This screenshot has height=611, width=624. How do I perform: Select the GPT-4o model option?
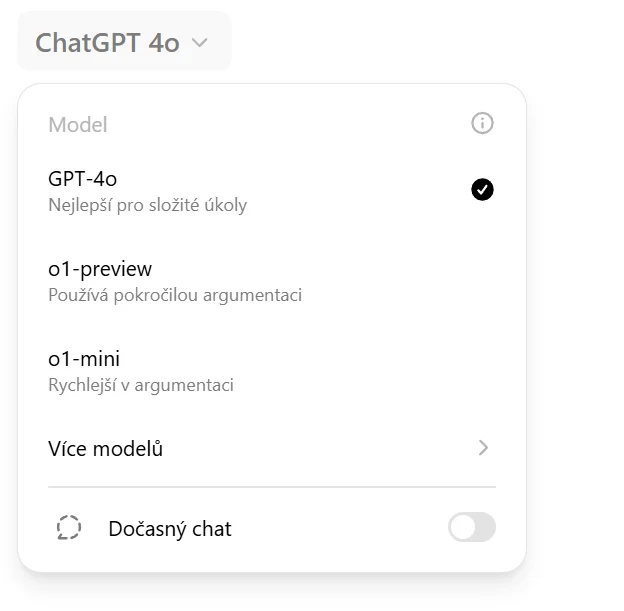272,191
